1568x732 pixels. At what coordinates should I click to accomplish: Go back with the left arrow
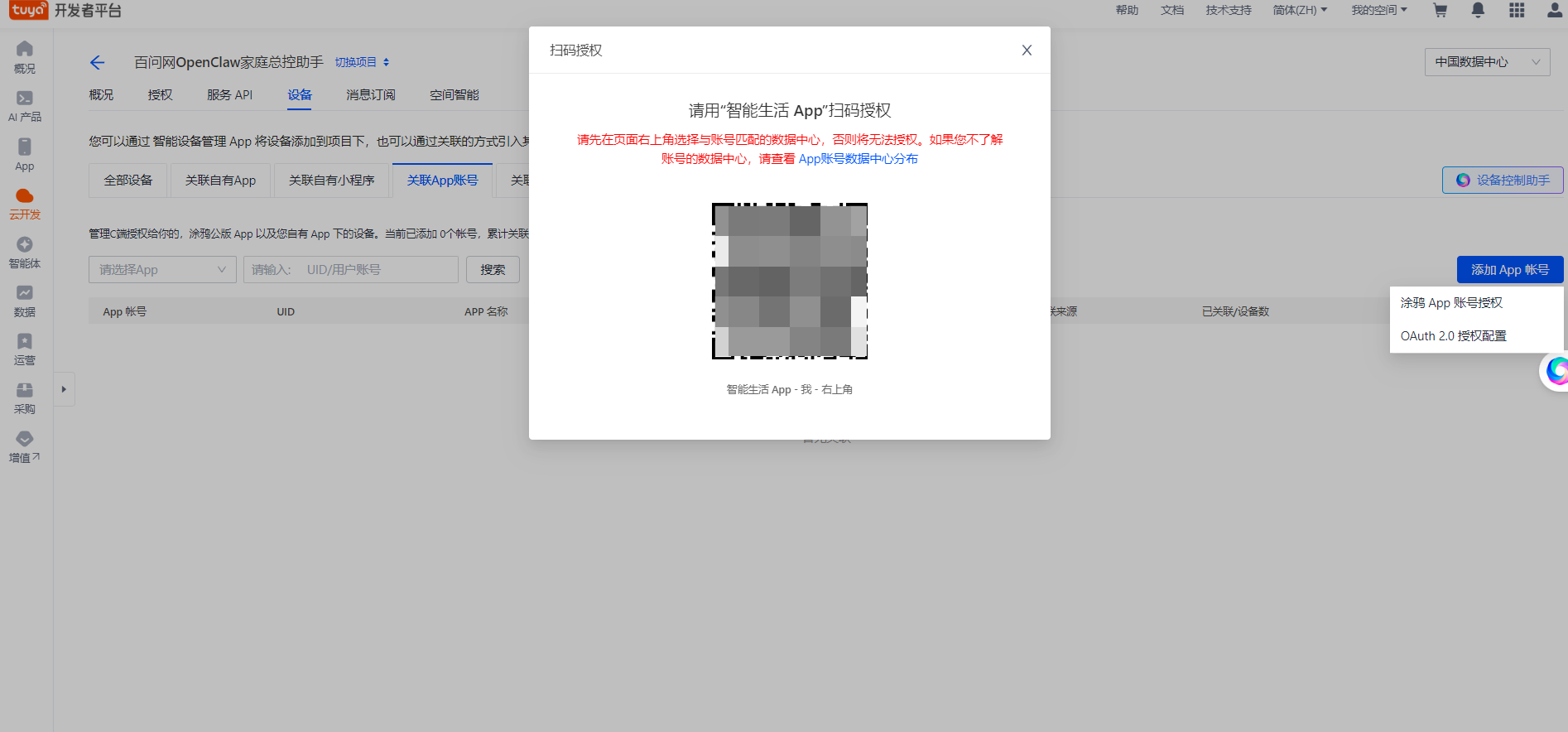(x=97, y=63)
